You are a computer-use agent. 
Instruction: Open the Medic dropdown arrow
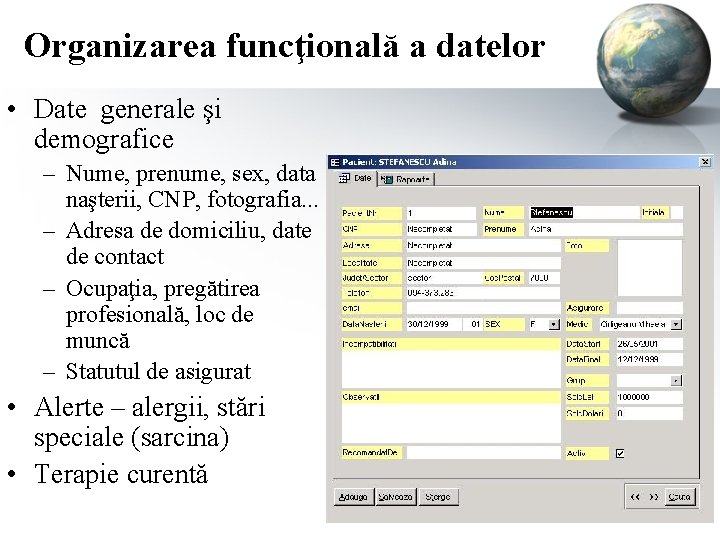pyautogui.click(x=676, y=325)
